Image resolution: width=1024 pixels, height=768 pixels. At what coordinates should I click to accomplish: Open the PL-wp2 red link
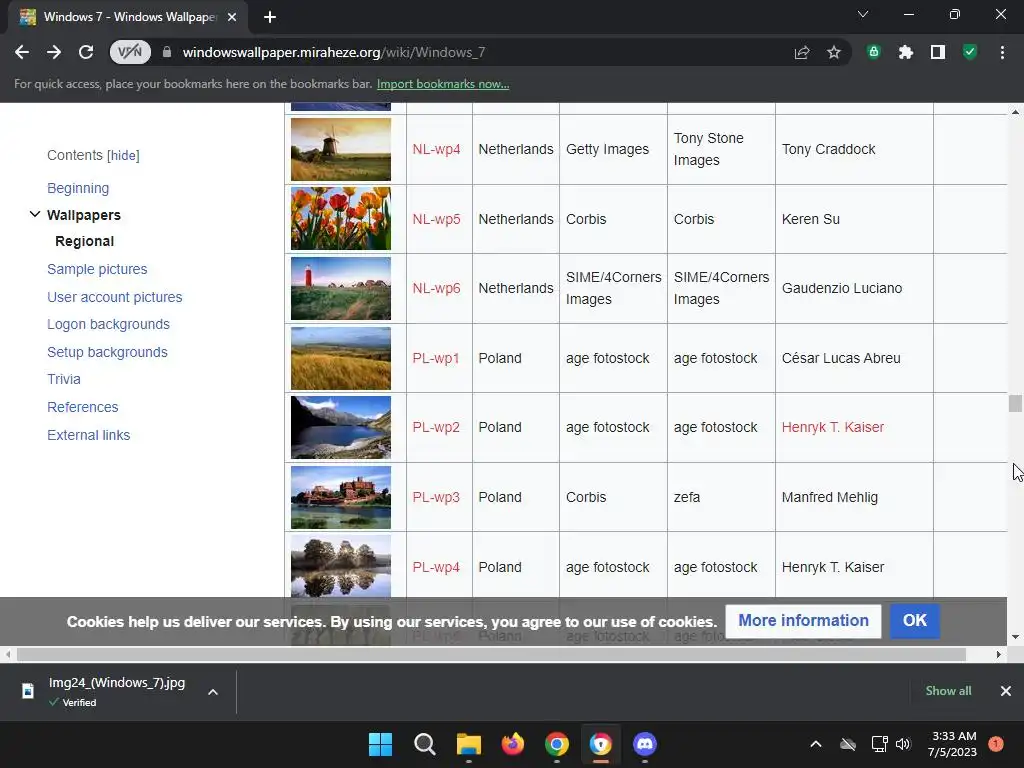point(436,427)
